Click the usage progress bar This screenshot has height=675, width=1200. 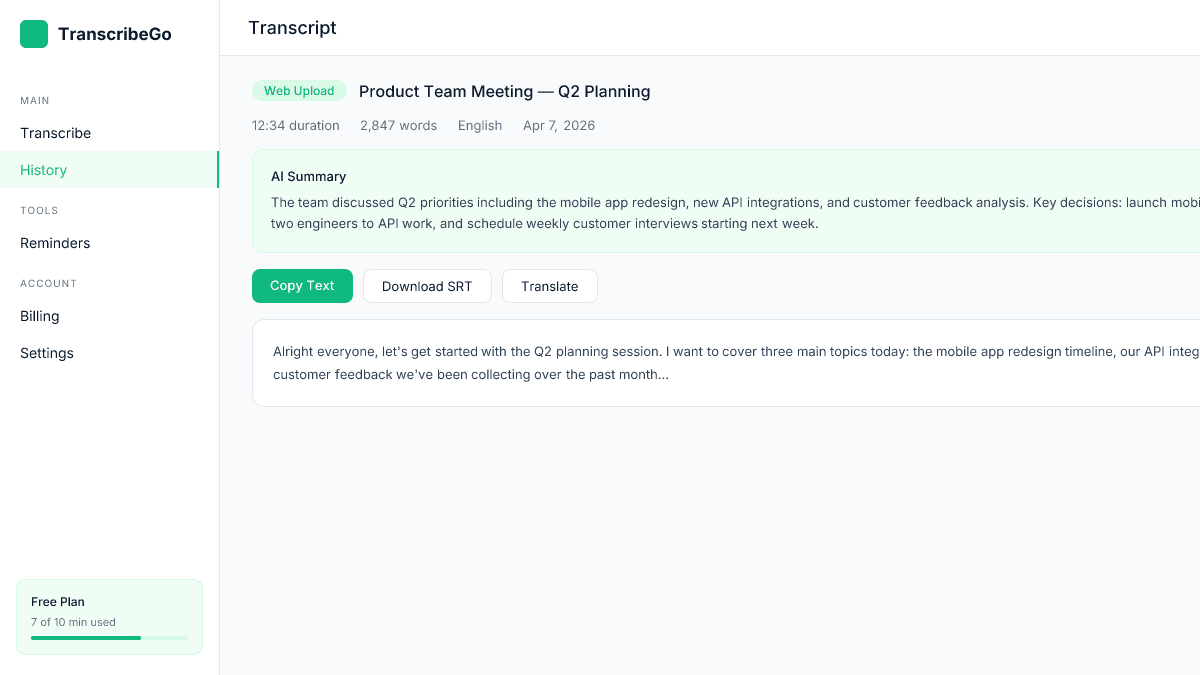(x=109, y=637)
